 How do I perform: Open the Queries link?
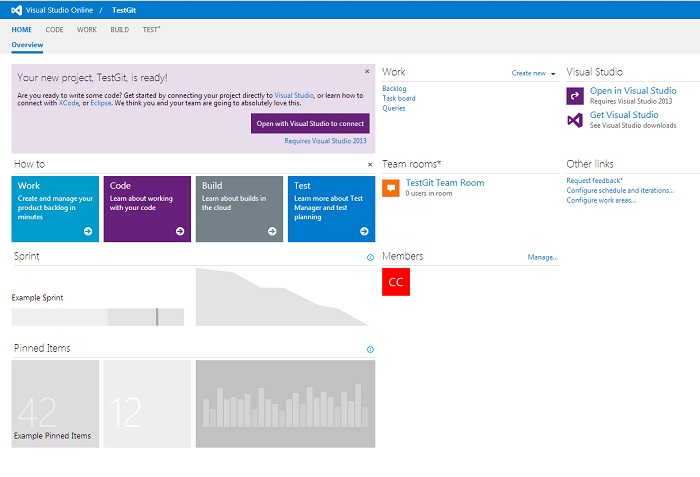coord(394,108)
